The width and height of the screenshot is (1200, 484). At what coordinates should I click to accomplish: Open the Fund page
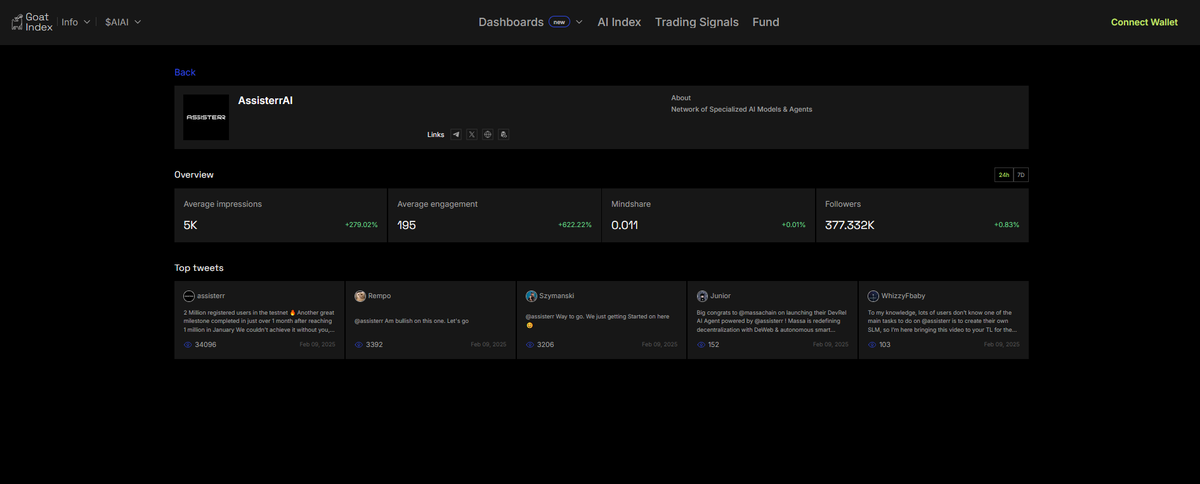tap(766, 22)
